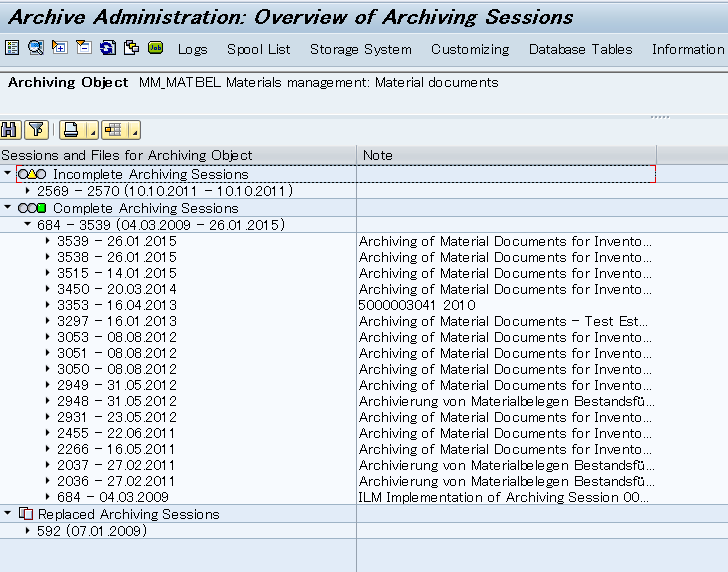
Task: Click the layout grid button icon
Action: click(113, 130)
